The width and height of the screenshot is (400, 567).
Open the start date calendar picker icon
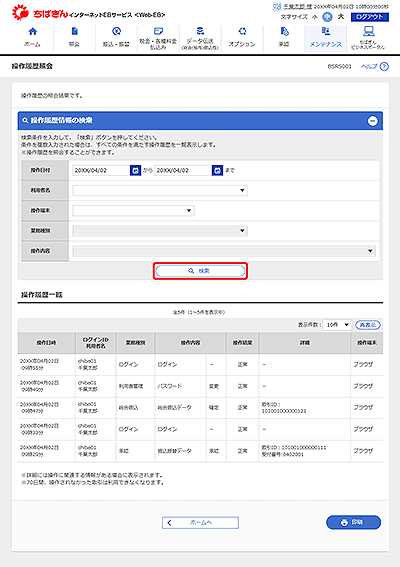pos(135,170)
